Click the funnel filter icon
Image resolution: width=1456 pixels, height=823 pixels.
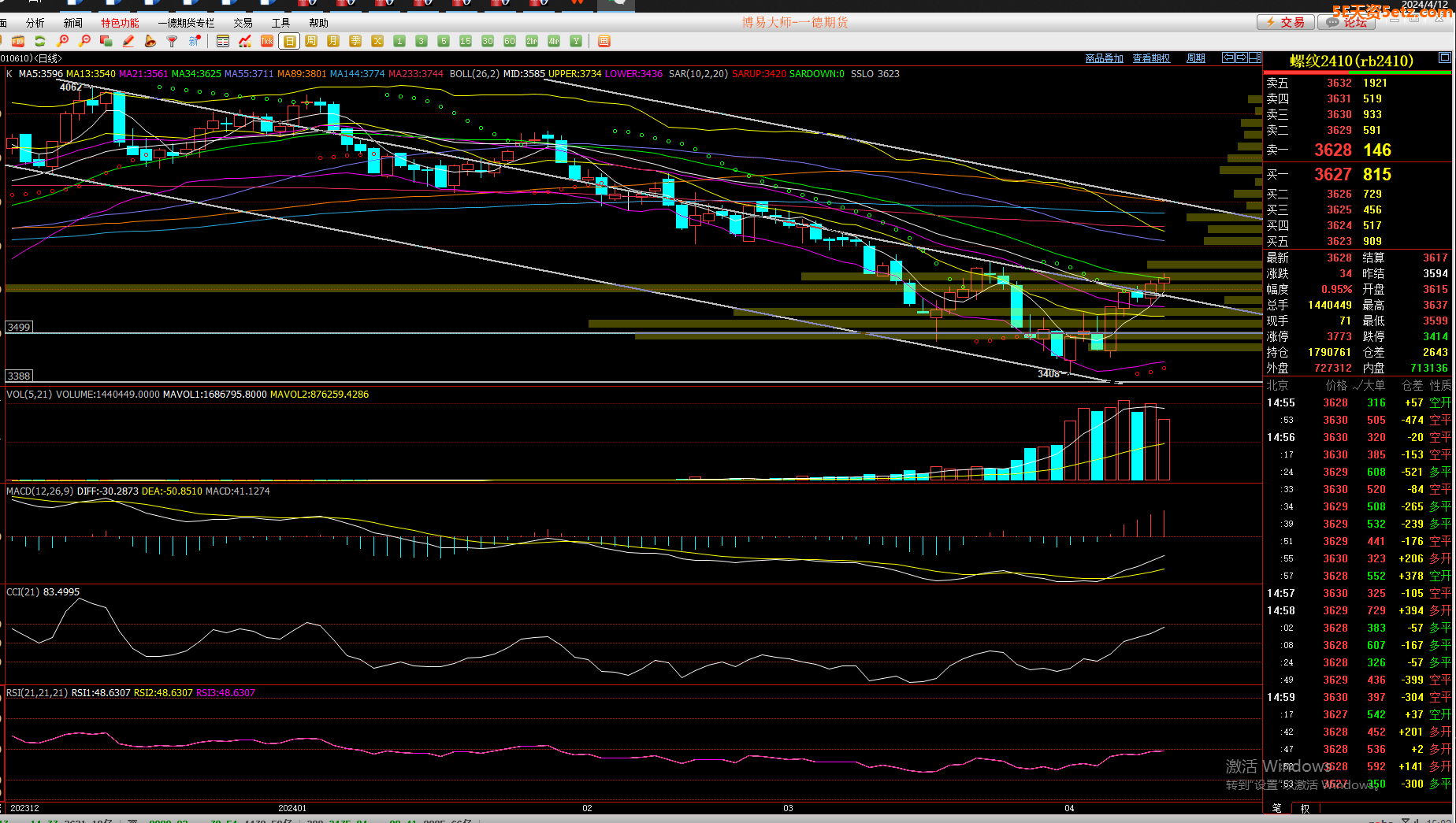tap(172, 41)
